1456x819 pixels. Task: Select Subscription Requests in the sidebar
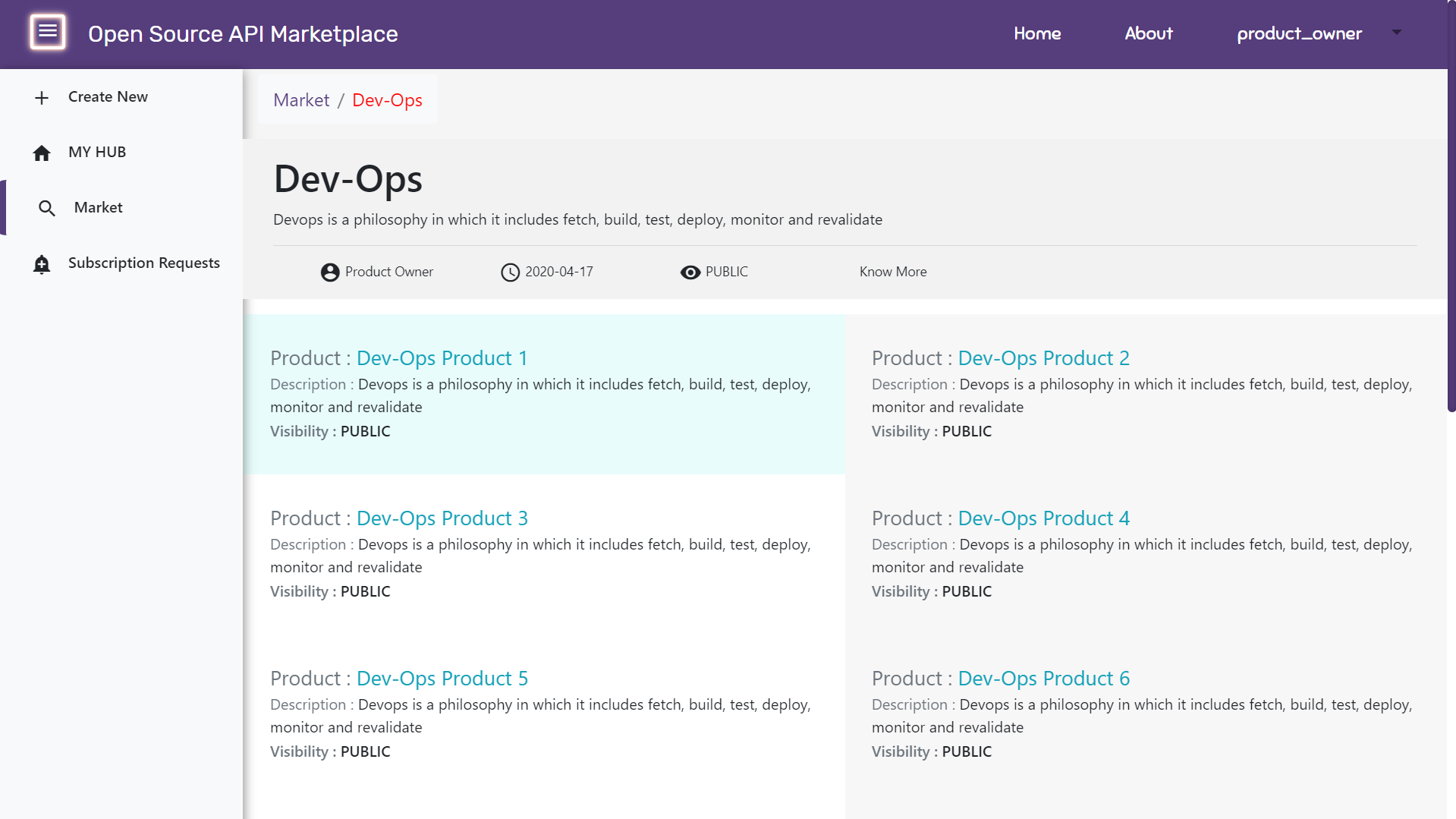tap(143, 263)
